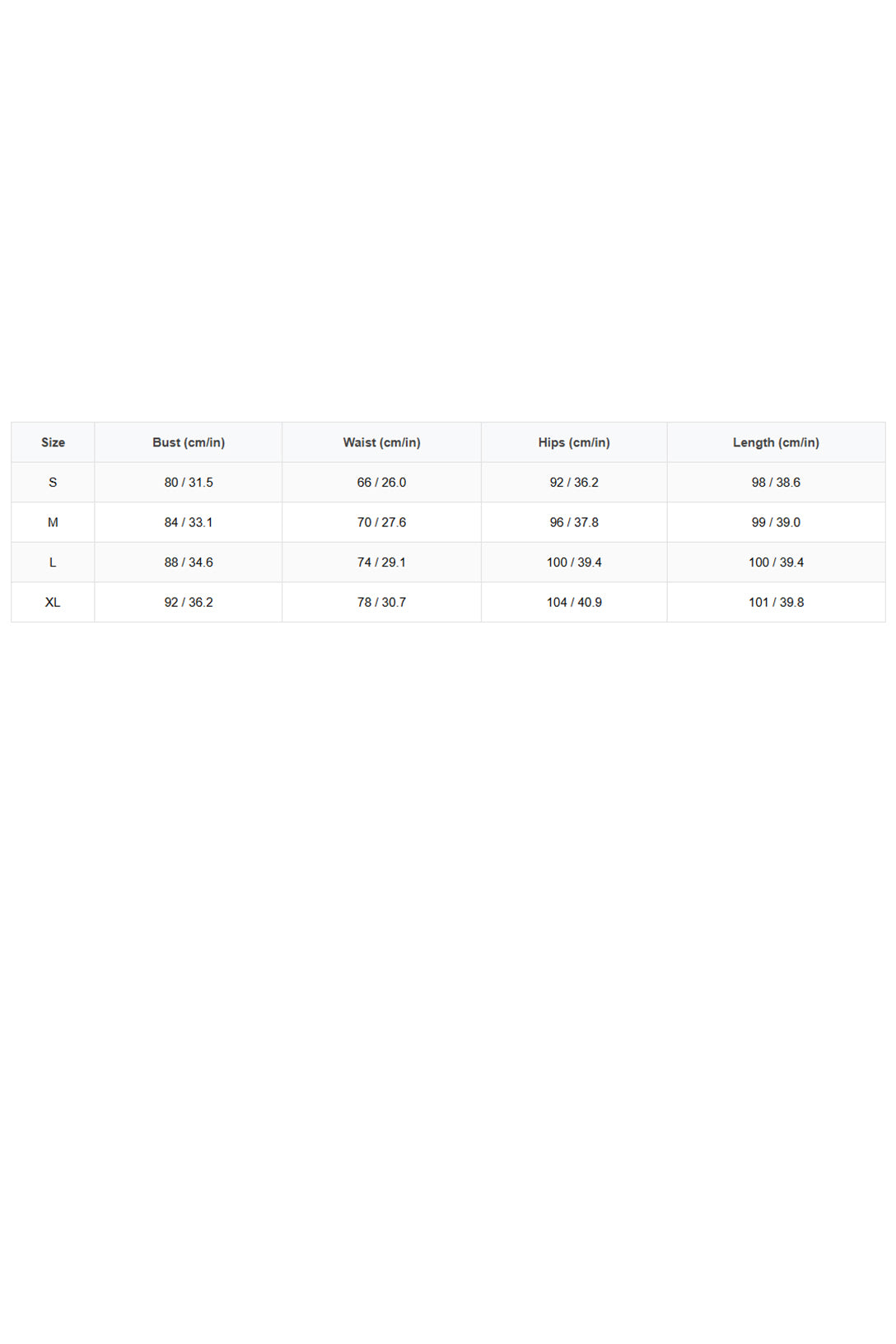
Task: Click length value 101 / 39.8
Action: [x=776, y=602]
